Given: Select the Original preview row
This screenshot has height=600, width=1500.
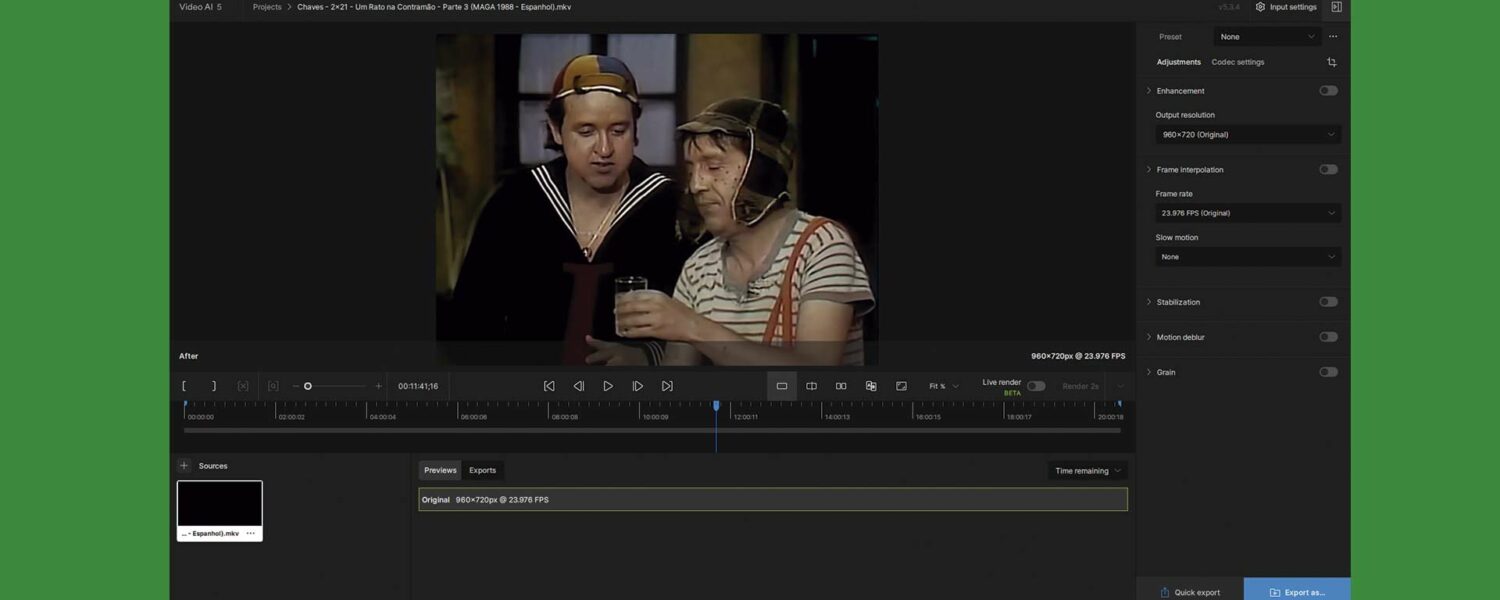Looking at the screenshot, I should coord(773,499).
